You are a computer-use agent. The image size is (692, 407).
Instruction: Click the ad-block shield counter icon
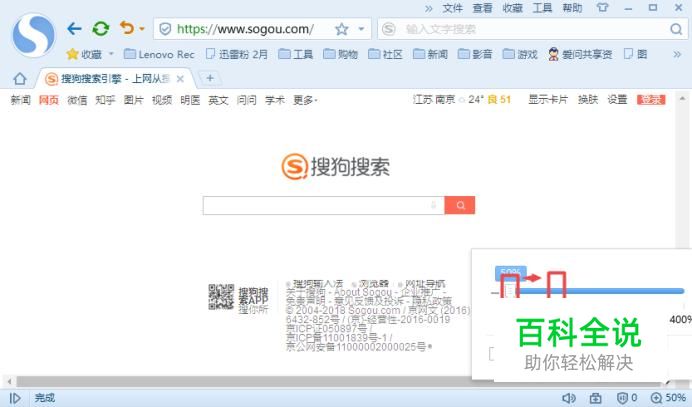click(x=627, y=398)
